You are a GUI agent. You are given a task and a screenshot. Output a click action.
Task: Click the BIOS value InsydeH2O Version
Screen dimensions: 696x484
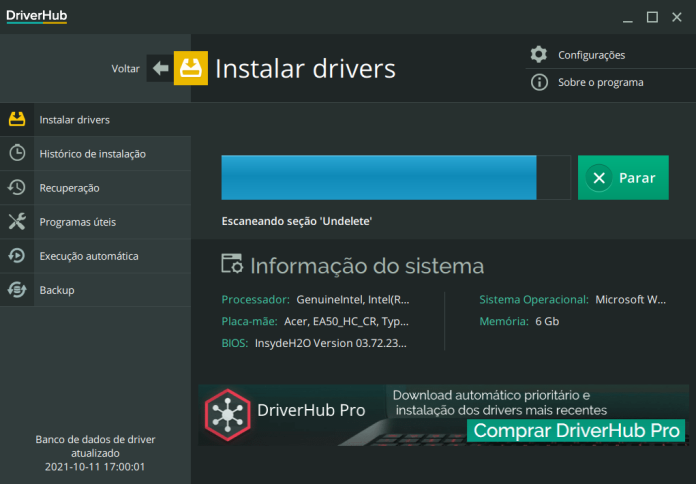331,343
